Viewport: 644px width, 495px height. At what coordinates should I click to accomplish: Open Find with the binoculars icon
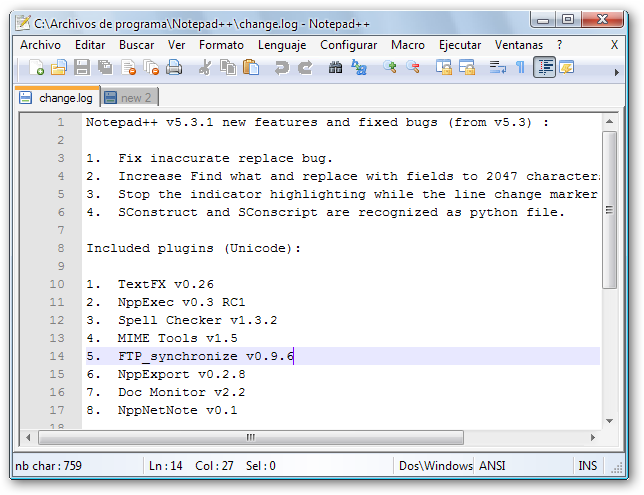tap(336, 68)
